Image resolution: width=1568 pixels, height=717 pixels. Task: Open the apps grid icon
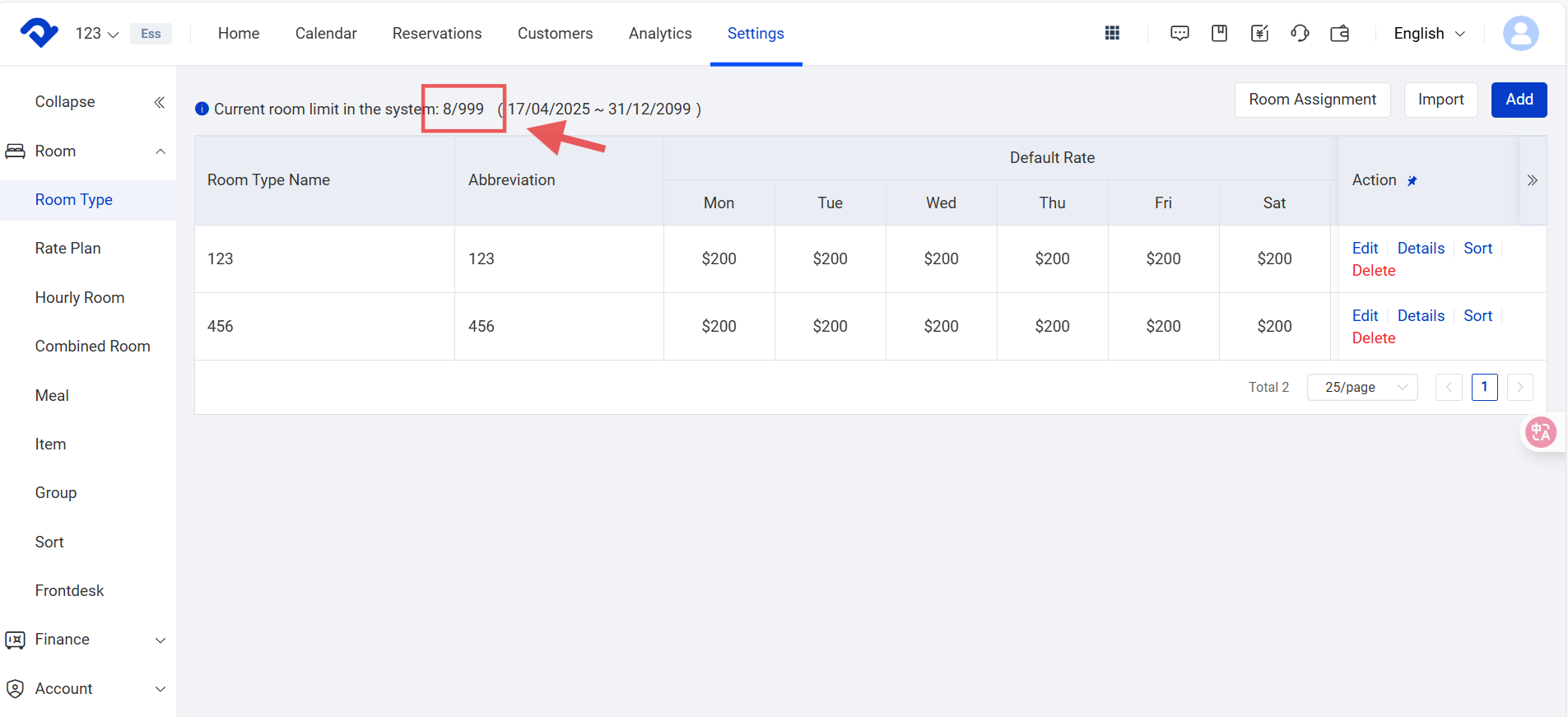(x=1112, y=33)
